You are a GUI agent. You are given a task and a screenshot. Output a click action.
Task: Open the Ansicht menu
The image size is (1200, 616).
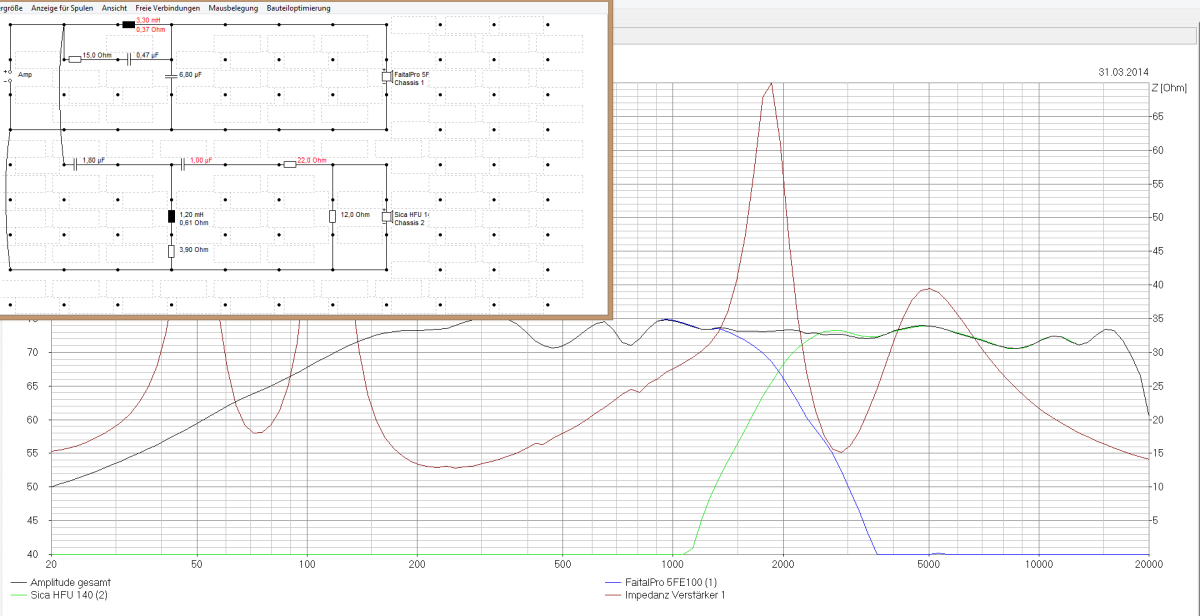tap(114, 8)
